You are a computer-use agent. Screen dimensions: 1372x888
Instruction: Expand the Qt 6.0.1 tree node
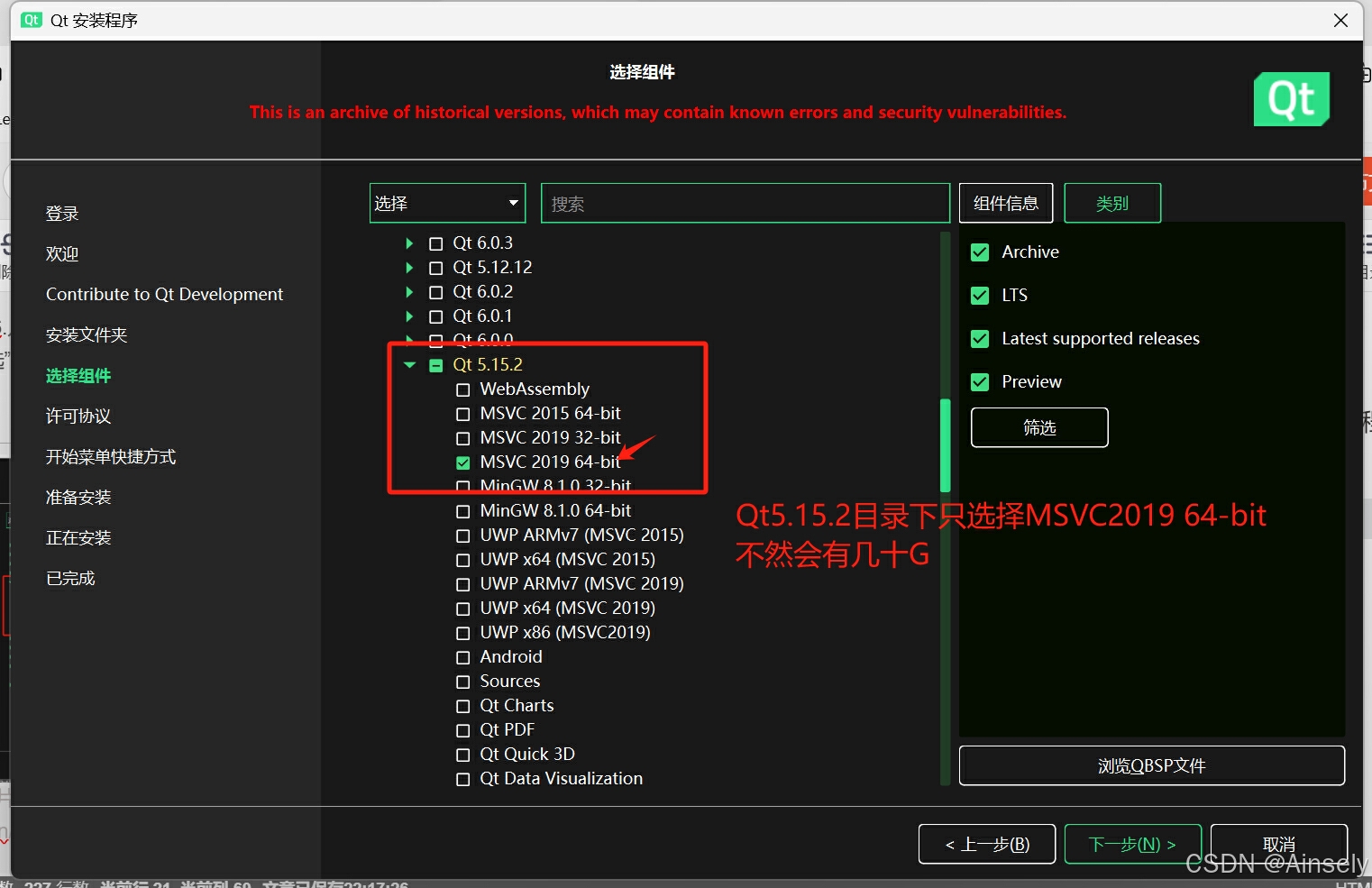[409, 316]
